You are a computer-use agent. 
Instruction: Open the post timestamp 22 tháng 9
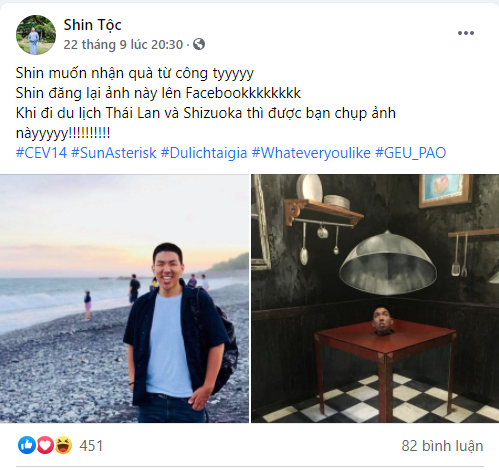pos(123,44)
